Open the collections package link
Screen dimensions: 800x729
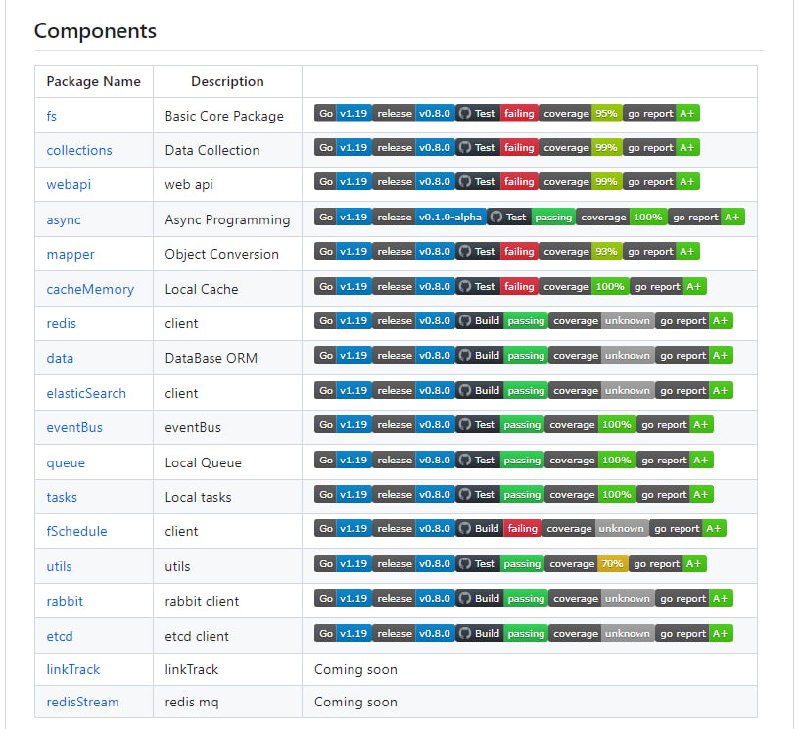tap(79, 150)
